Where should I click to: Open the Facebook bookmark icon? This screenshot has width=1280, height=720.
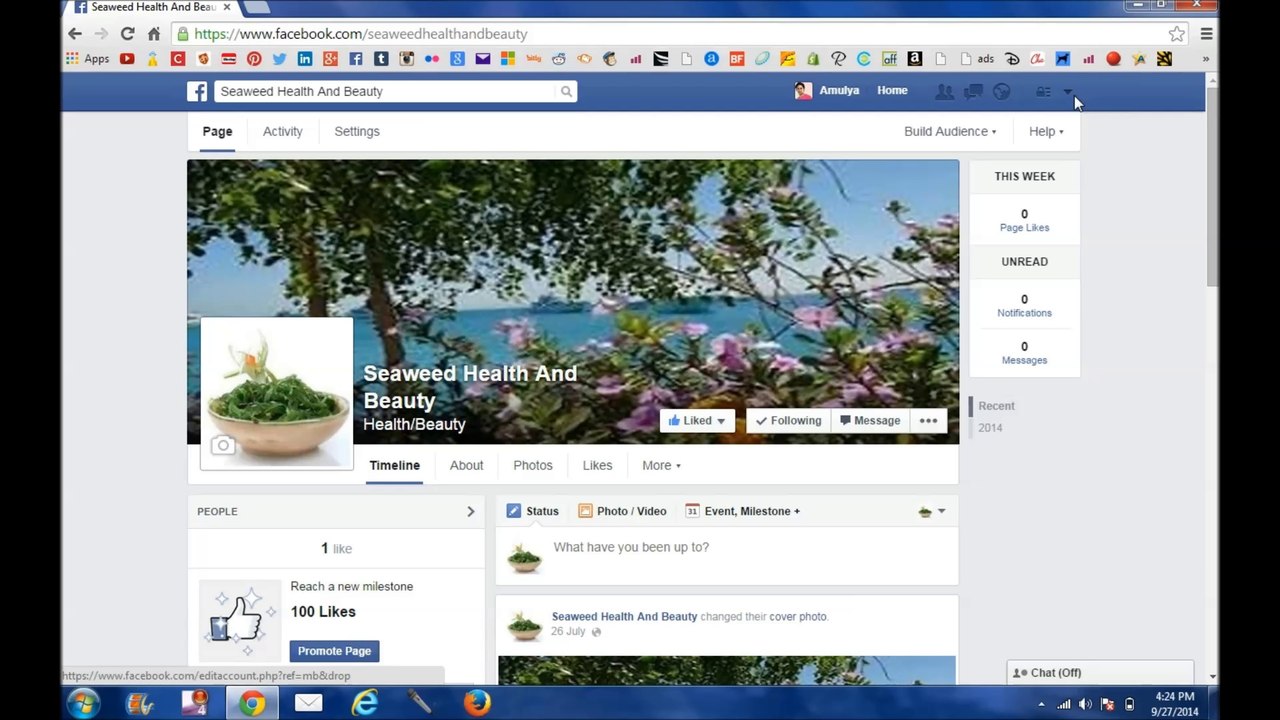coord(355,59)
